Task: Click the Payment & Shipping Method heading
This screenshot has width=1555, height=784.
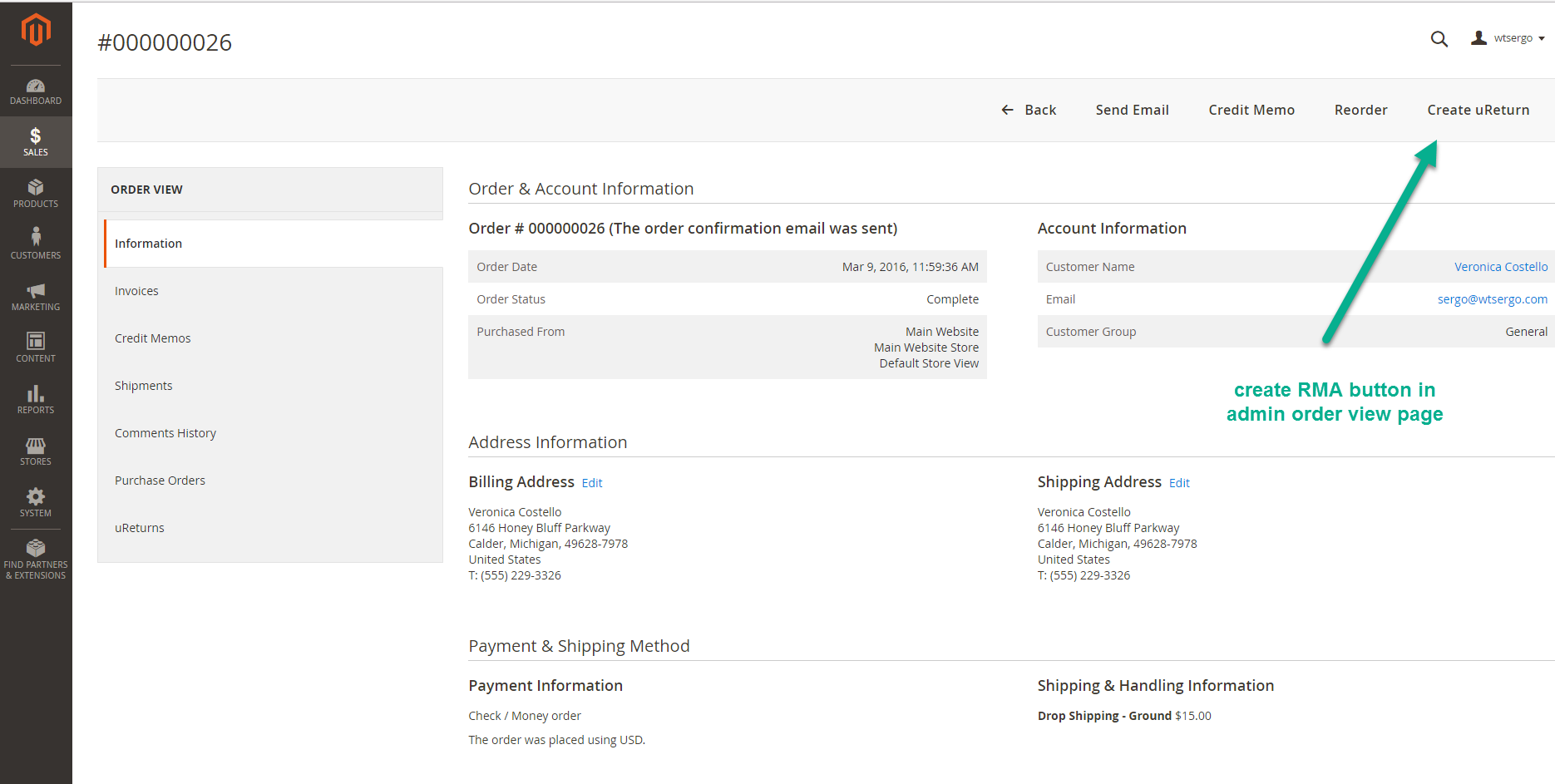Action: pos(579,646)
